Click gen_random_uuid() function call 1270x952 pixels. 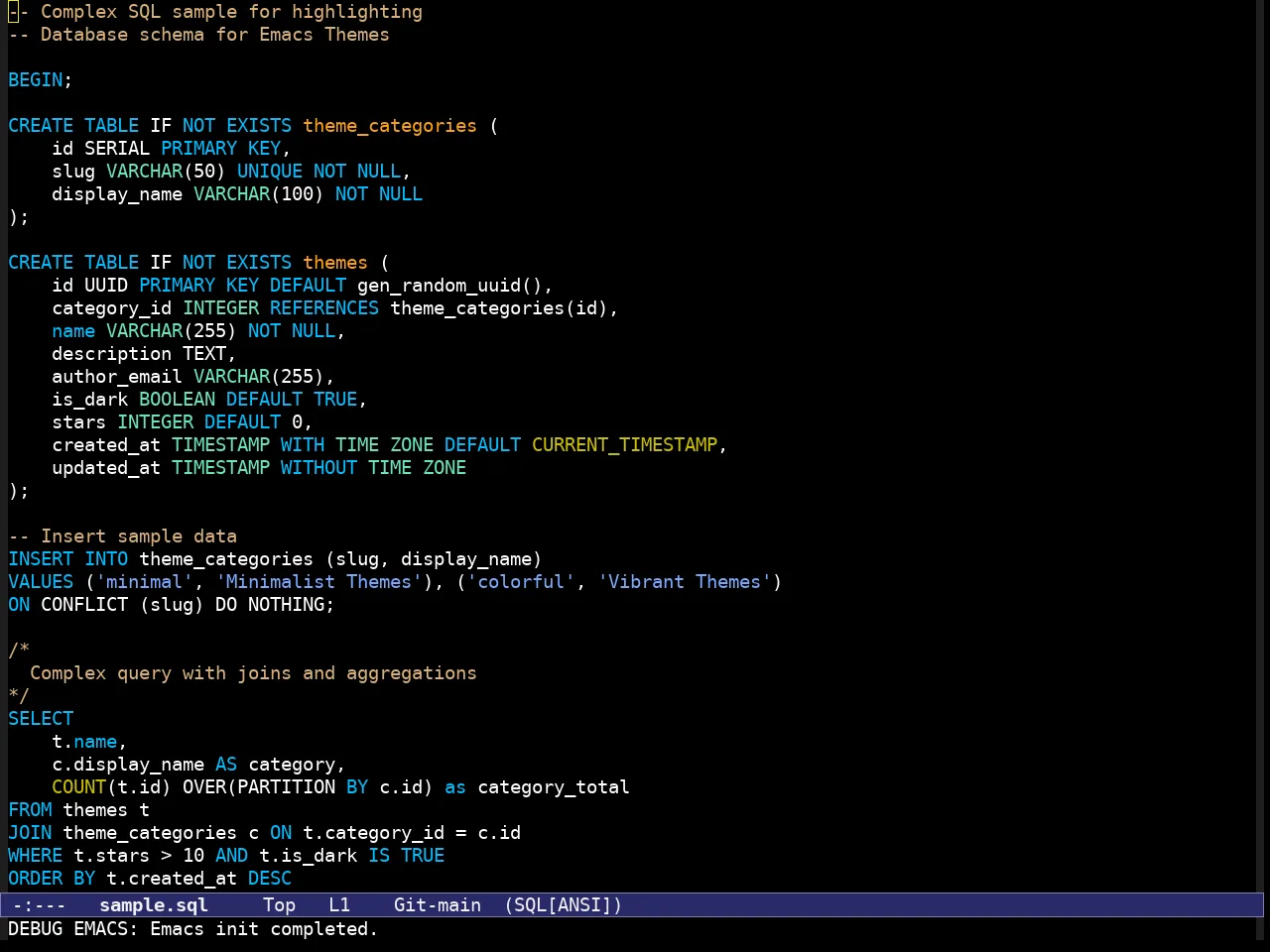click(449, 286)
